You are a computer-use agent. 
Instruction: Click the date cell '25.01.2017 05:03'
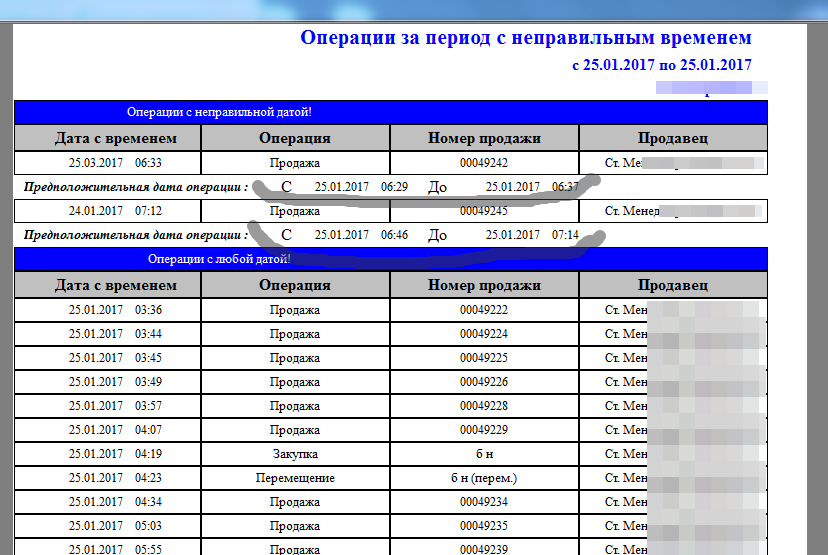coord(108,526)
